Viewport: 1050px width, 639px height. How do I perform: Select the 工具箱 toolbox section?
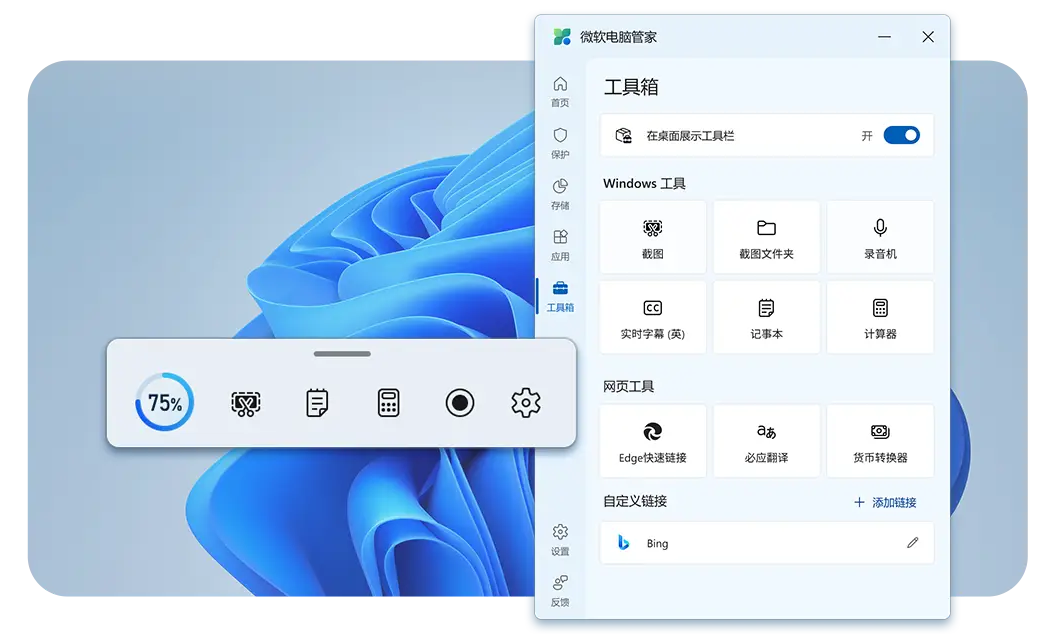(560, 297)
